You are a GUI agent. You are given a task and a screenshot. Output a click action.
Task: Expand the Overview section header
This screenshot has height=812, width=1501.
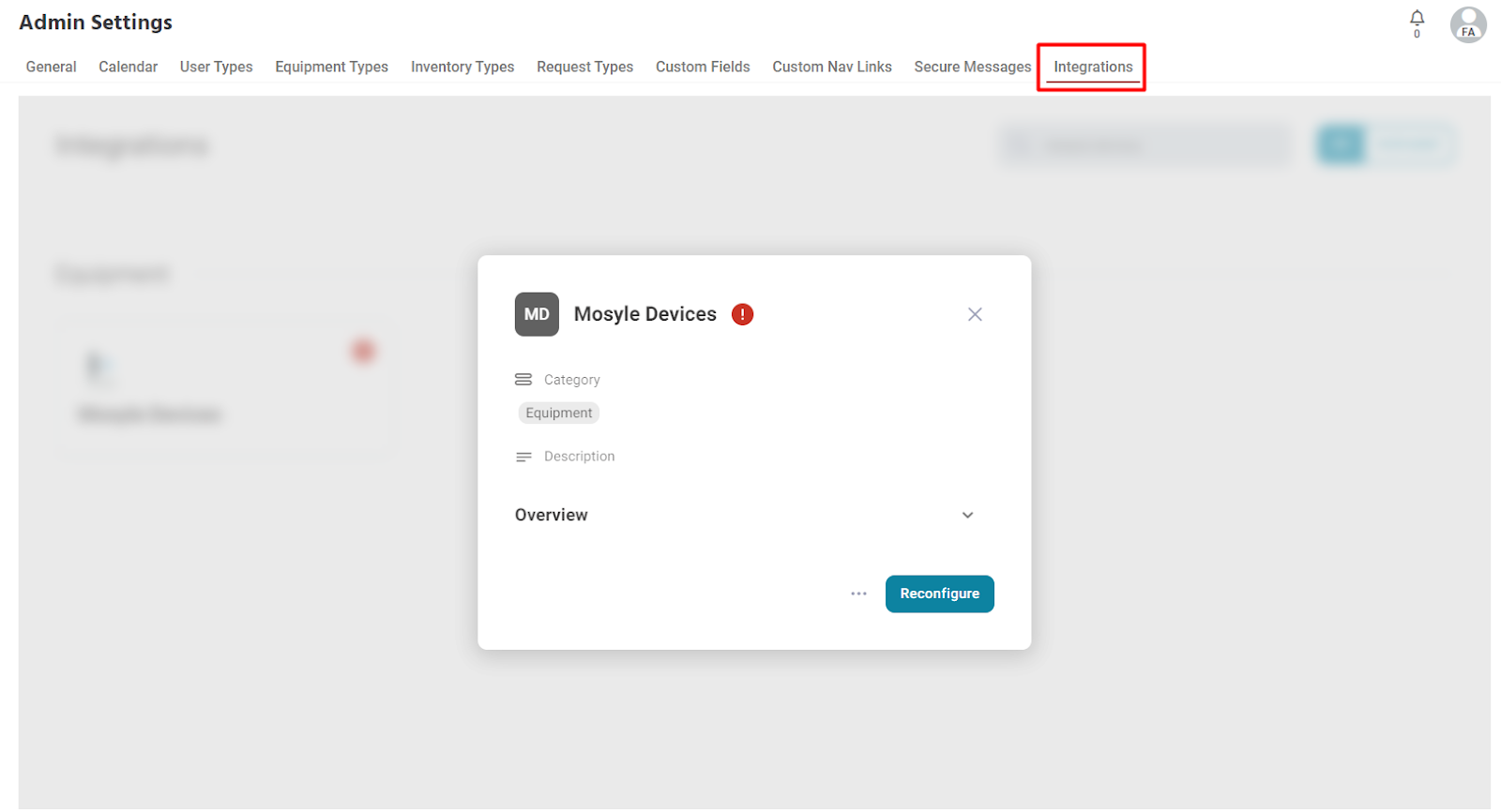[x=745, y=515]
